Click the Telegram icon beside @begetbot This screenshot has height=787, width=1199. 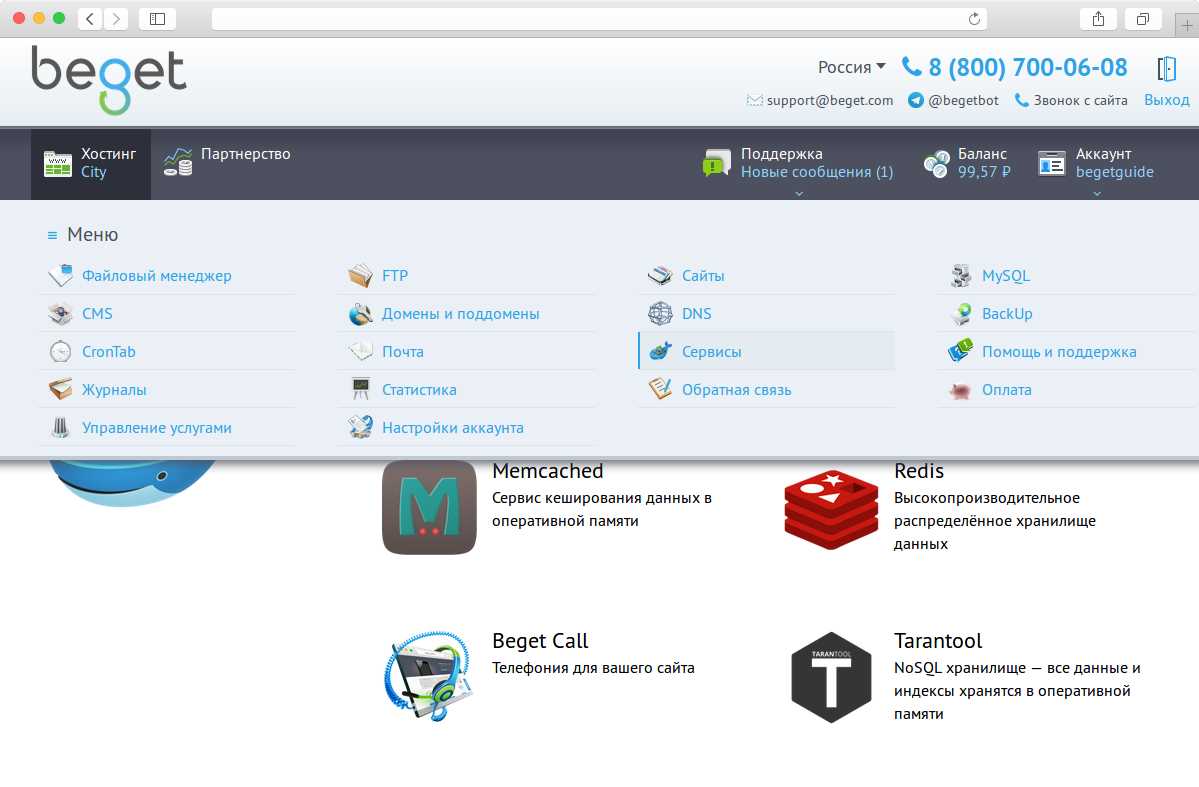pyautogui.click(x=915, y=100)
